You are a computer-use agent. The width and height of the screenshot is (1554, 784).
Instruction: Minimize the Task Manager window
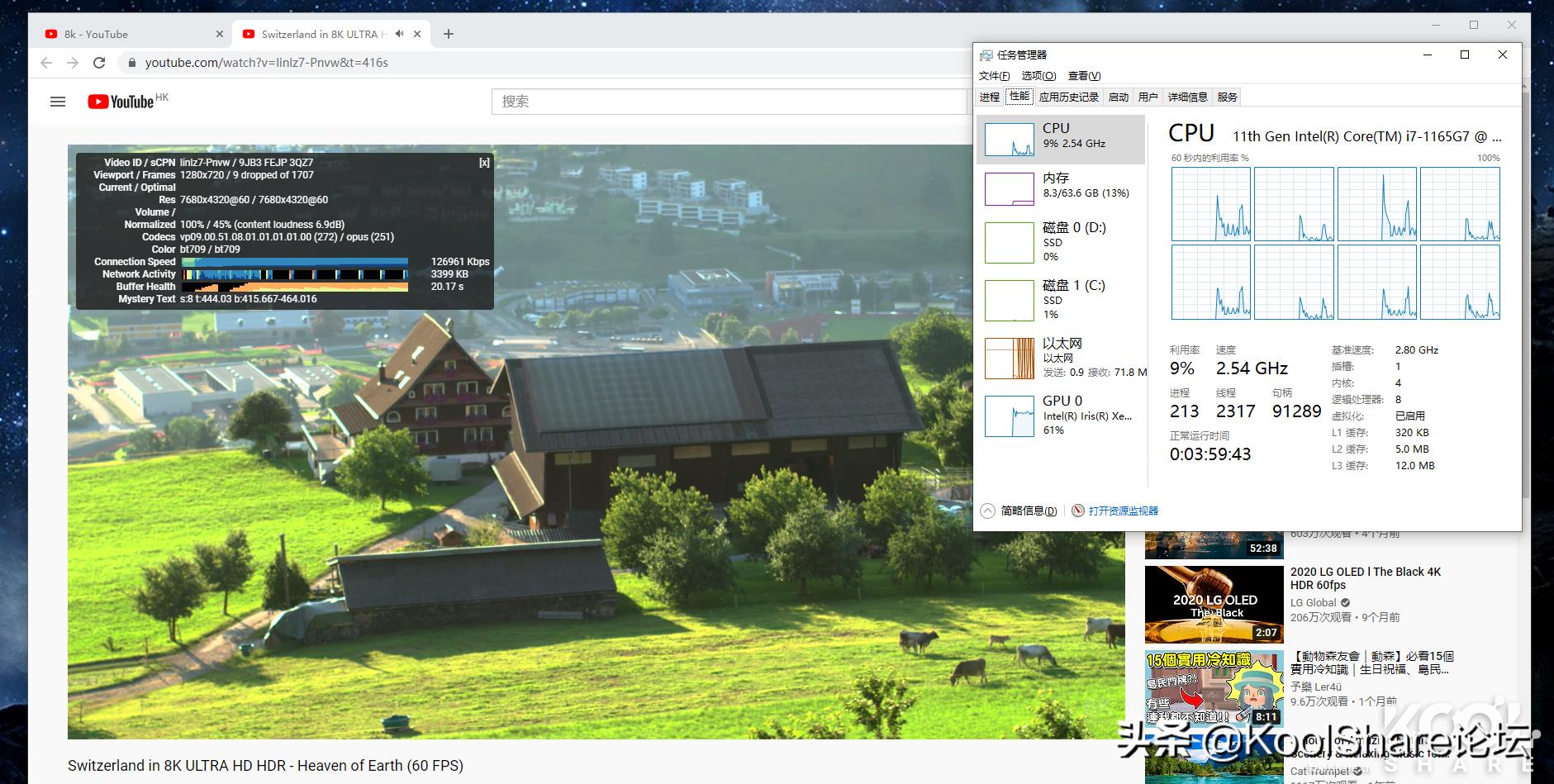(x=1427, y=55)
